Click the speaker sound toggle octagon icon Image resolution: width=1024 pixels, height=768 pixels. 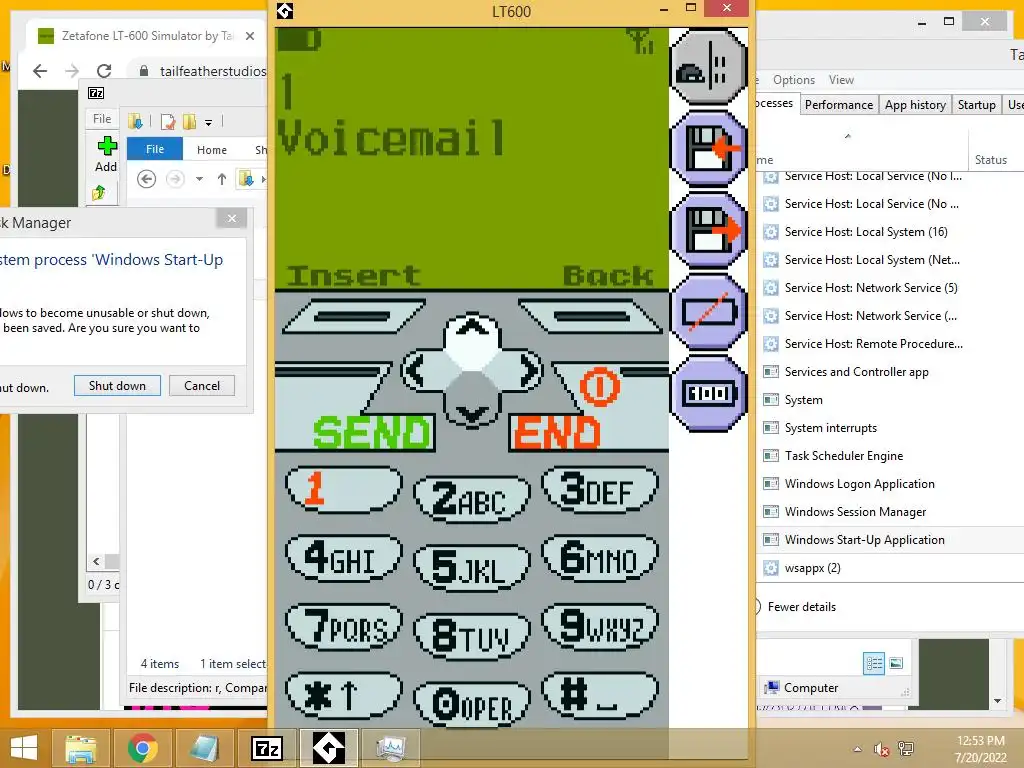click(x=709, y=67)
